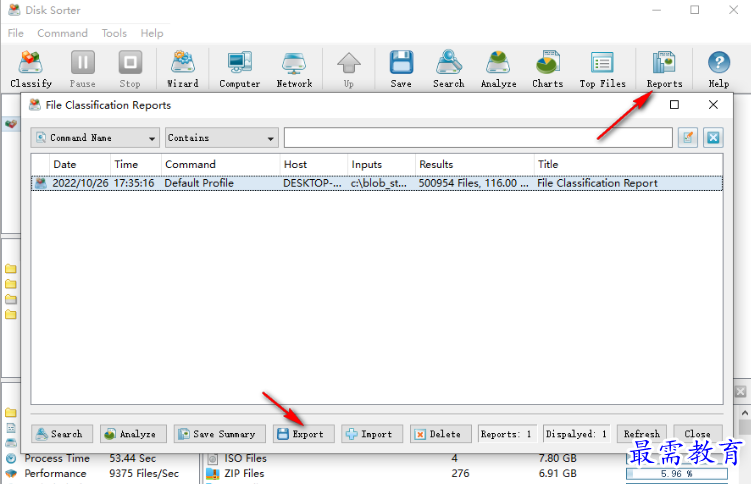Click the report filter text field

click(478, 137)
